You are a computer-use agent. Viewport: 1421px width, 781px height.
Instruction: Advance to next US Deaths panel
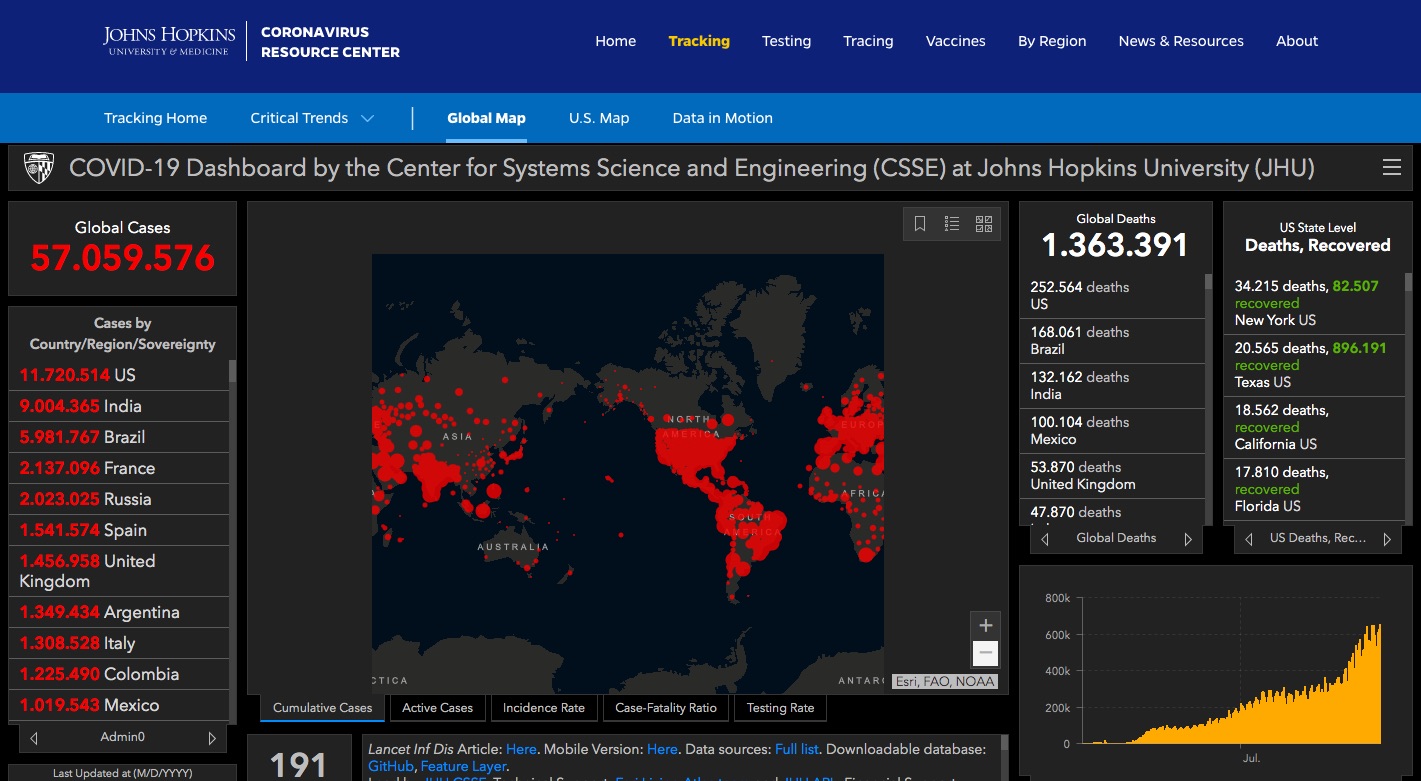pyautogui.click(x=1387, y=539)
